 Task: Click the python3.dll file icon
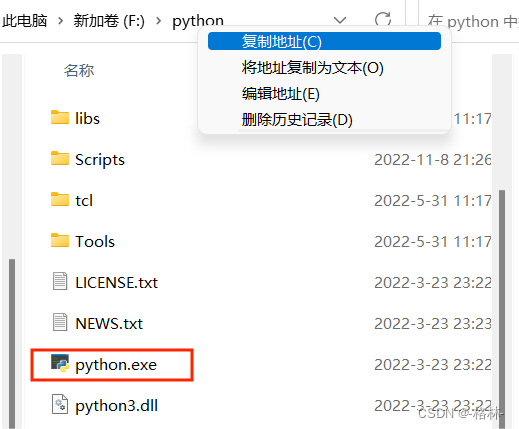(60, 404)
